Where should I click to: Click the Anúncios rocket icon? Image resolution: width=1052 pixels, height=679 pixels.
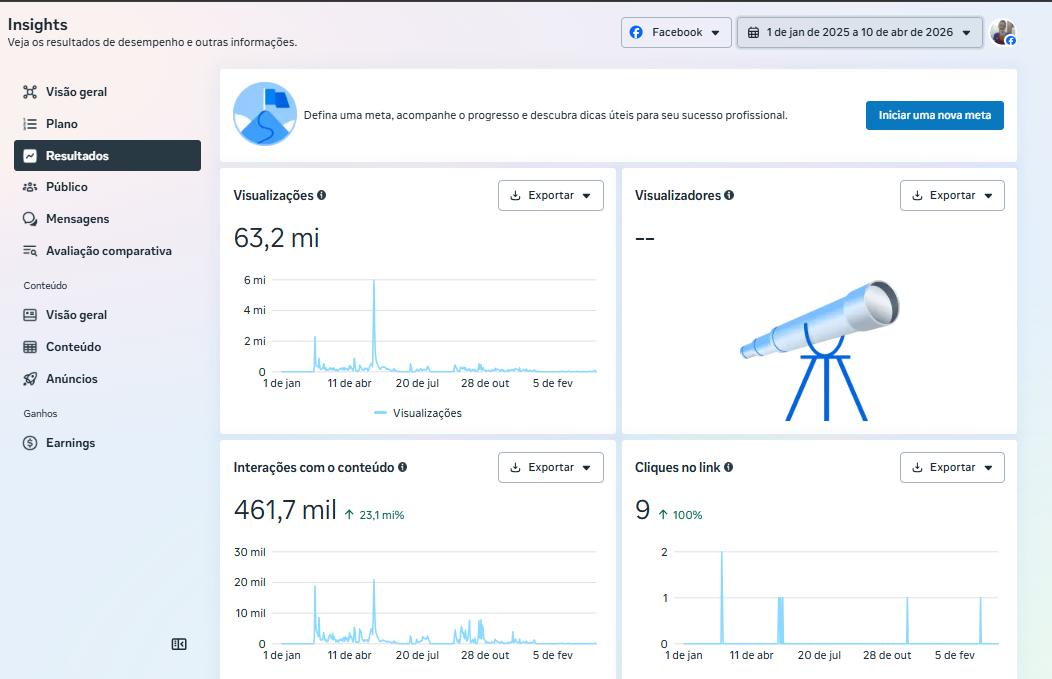pyautogui.click(x=30, y=379)
